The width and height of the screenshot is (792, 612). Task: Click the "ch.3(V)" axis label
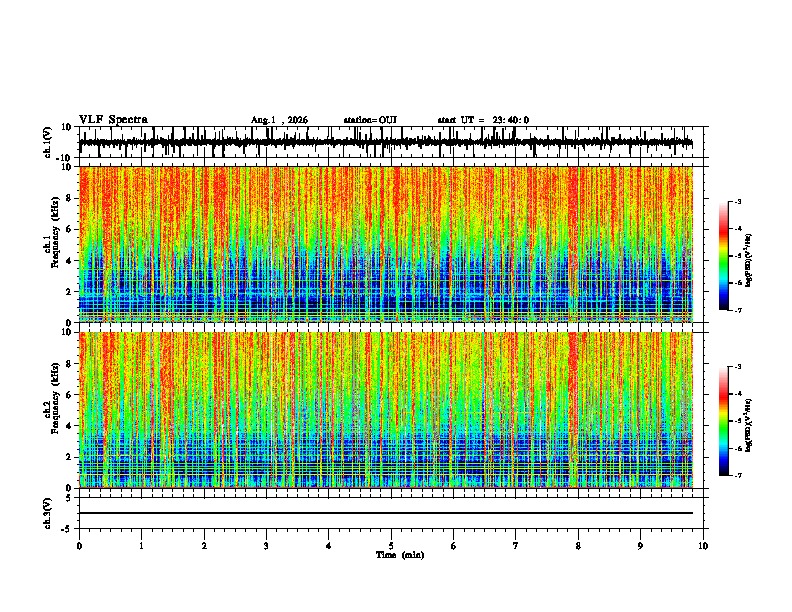(x=48, y=513)
